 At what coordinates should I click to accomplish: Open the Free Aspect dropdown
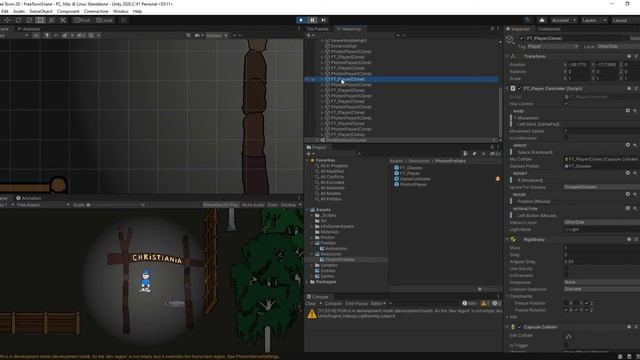(43, 205)
